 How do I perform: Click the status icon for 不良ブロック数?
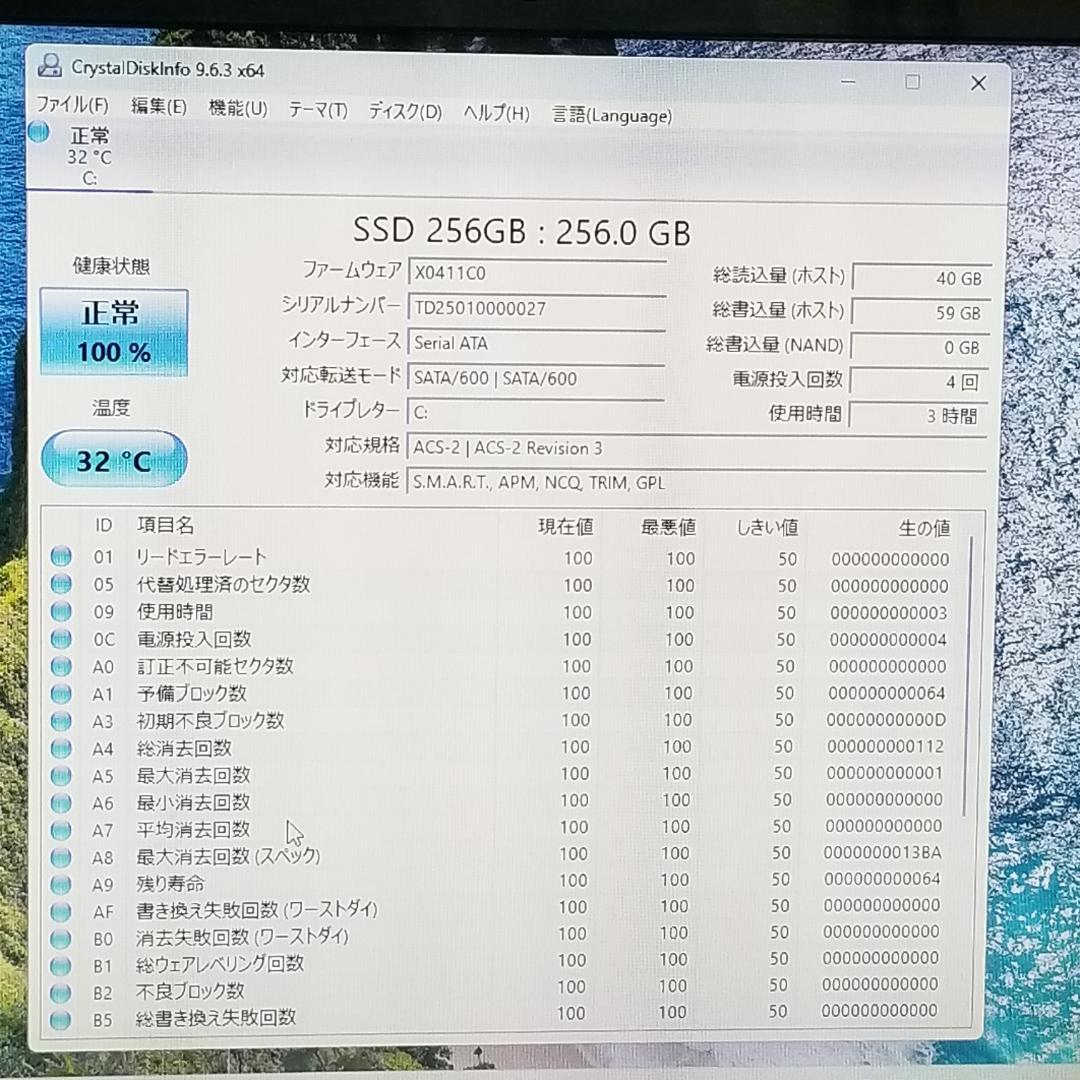click(60, 992)
